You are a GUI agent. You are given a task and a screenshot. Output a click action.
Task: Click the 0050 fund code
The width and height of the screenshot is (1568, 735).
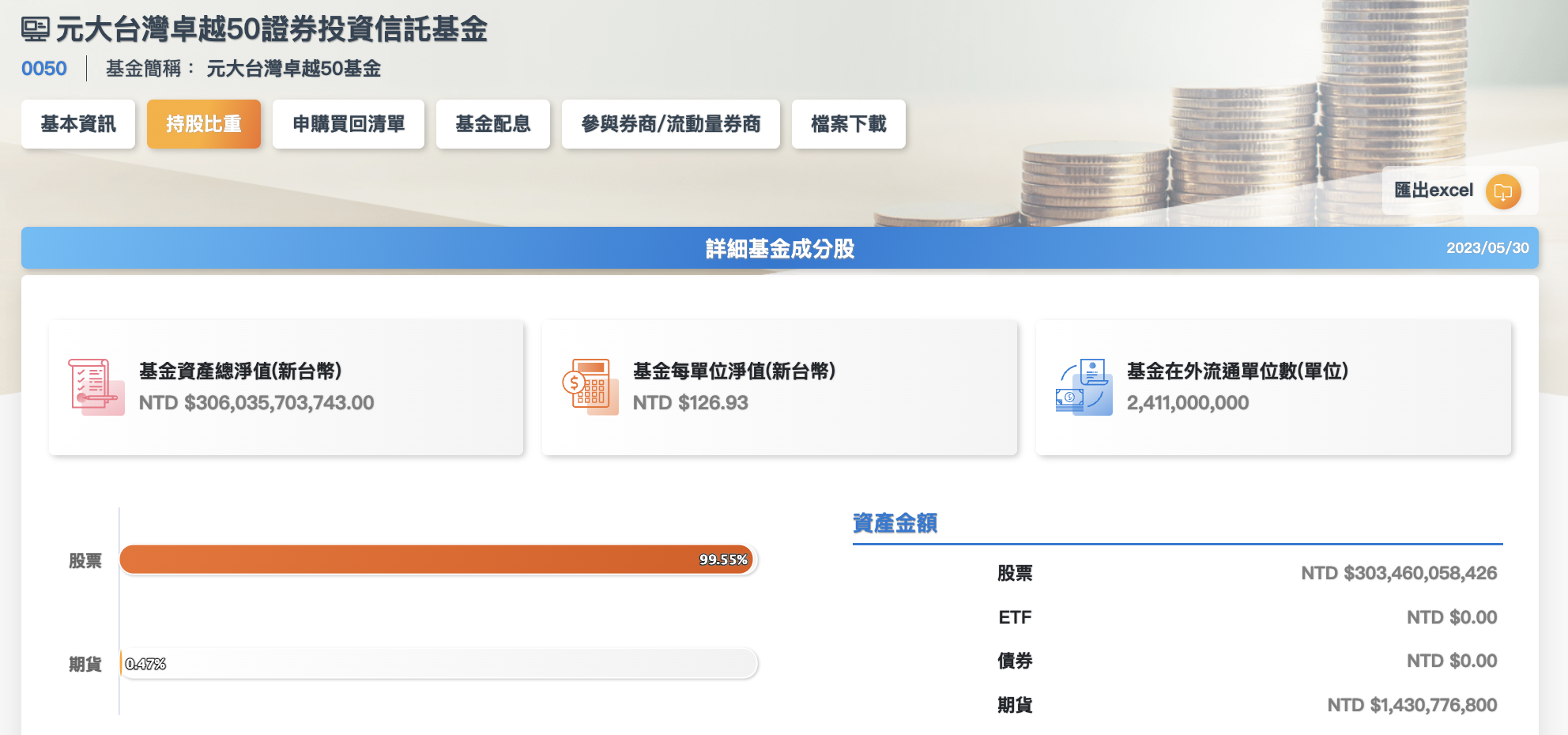click(x=44, y=69)
